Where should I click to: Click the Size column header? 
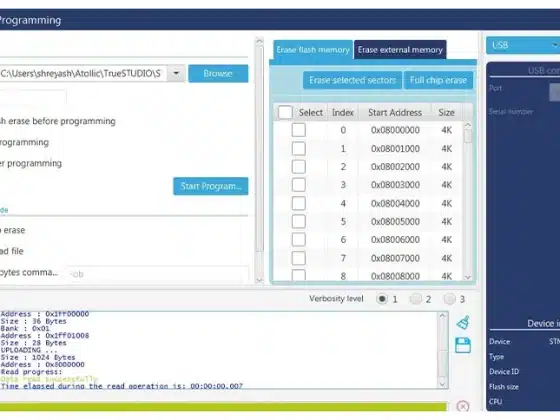tap(446, 112)
